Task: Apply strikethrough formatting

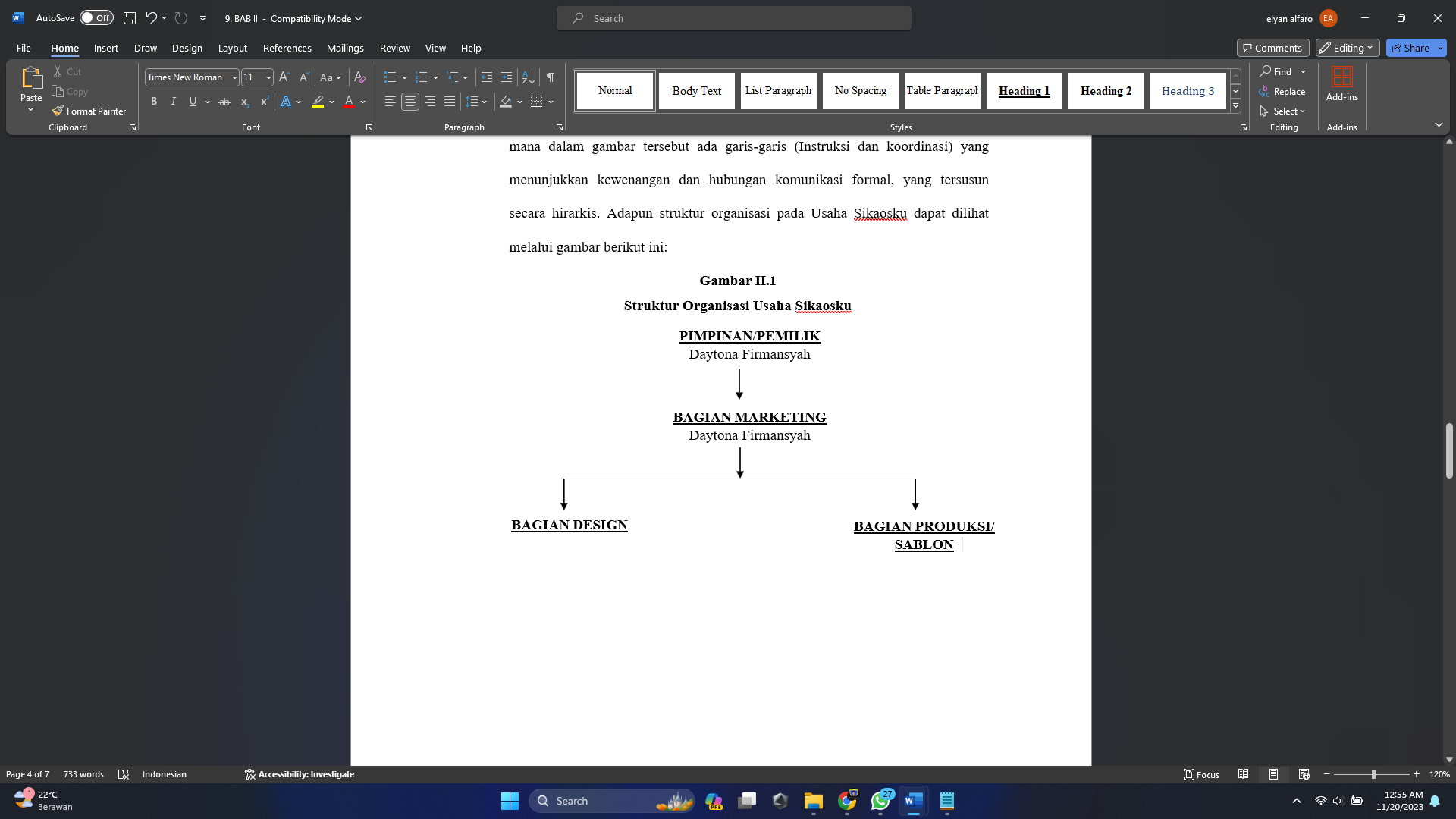Action: tap(224, 102)
